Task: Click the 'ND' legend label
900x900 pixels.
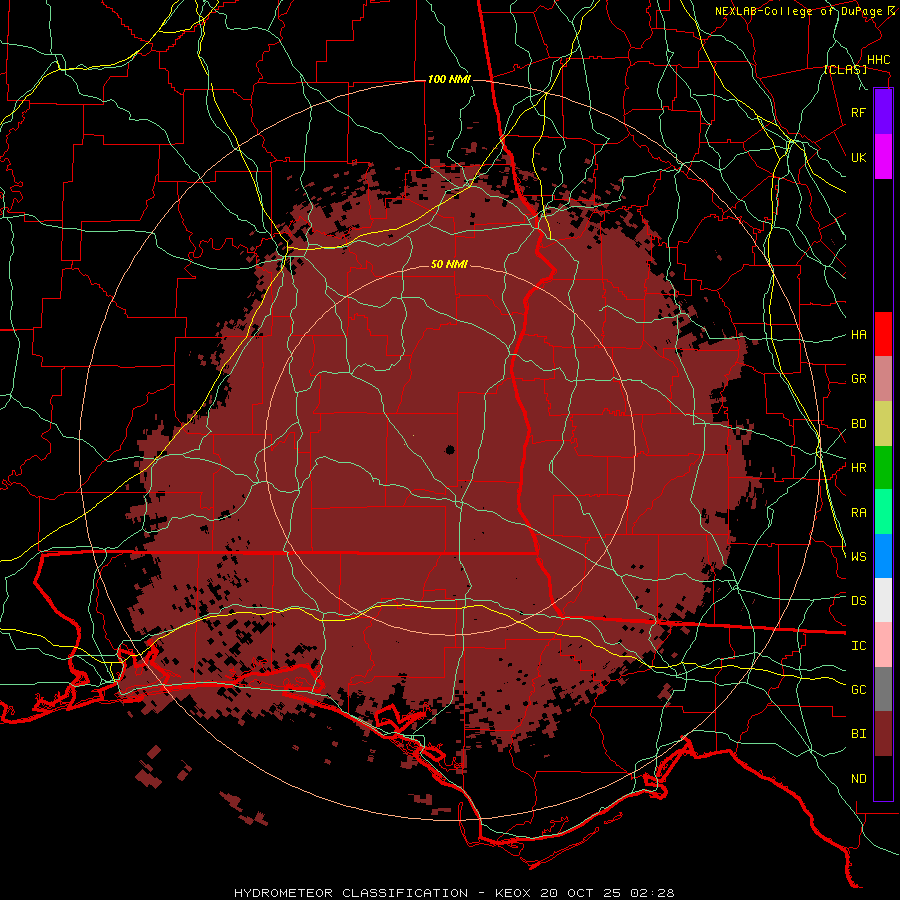Action: point(858,779)
